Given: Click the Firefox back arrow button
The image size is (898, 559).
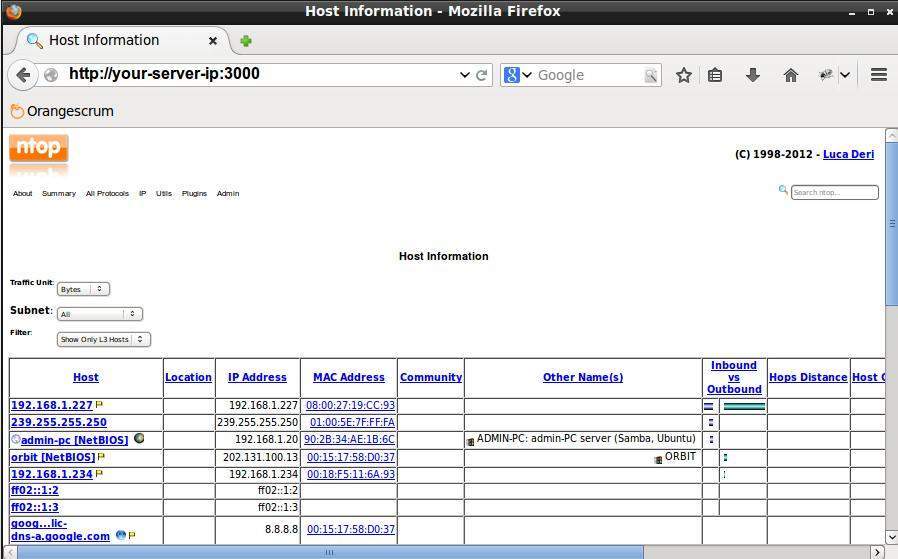Looking at the screenshot, I should click(x=23, y=75).
